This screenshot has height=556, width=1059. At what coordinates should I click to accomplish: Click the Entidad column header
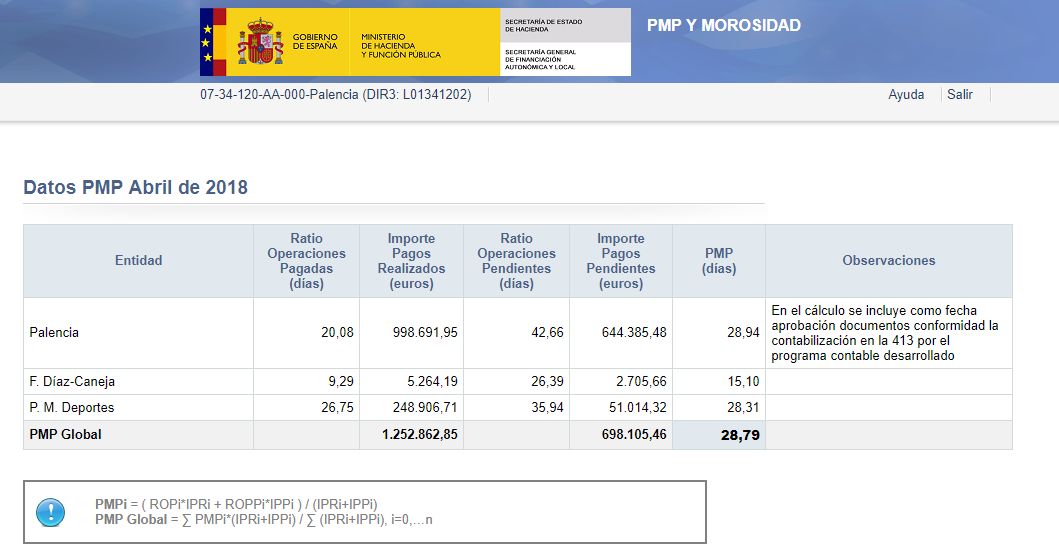pyautogui.click(x=138, y=261)
